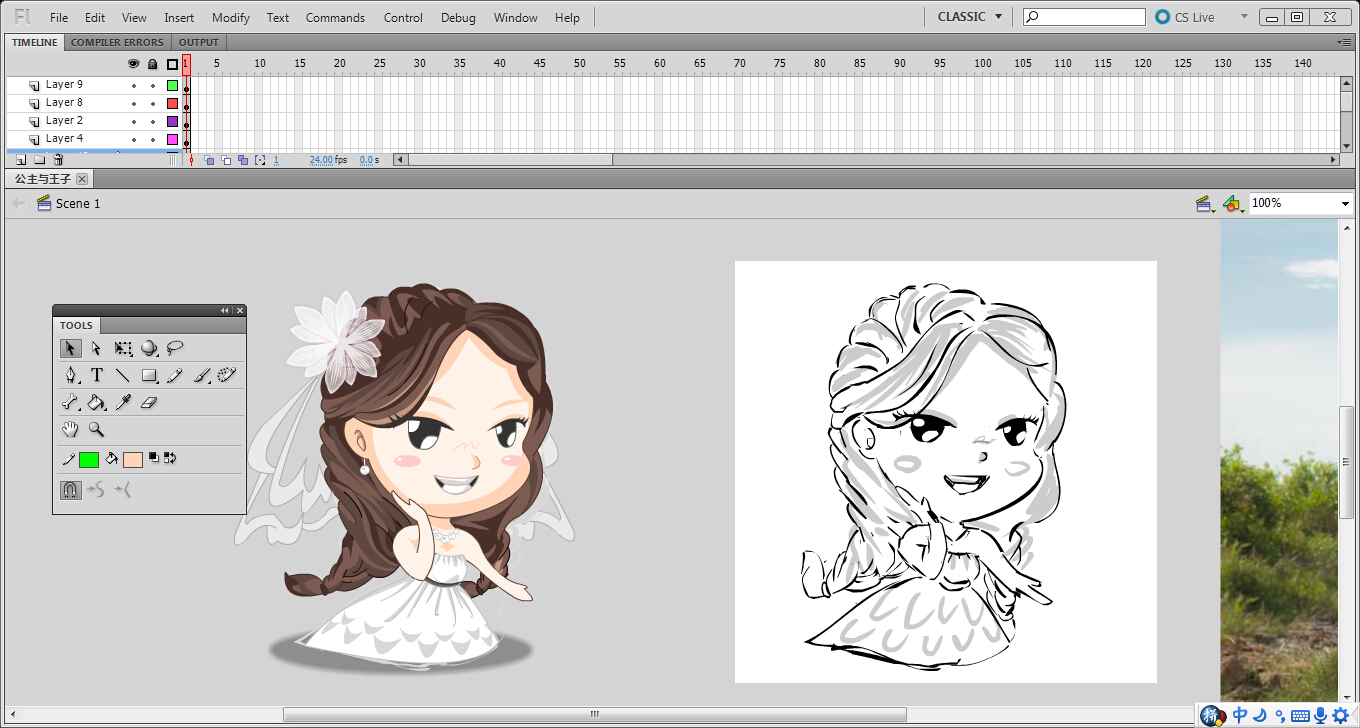
Task: Open the Modify menu
Action: [231, 18]
